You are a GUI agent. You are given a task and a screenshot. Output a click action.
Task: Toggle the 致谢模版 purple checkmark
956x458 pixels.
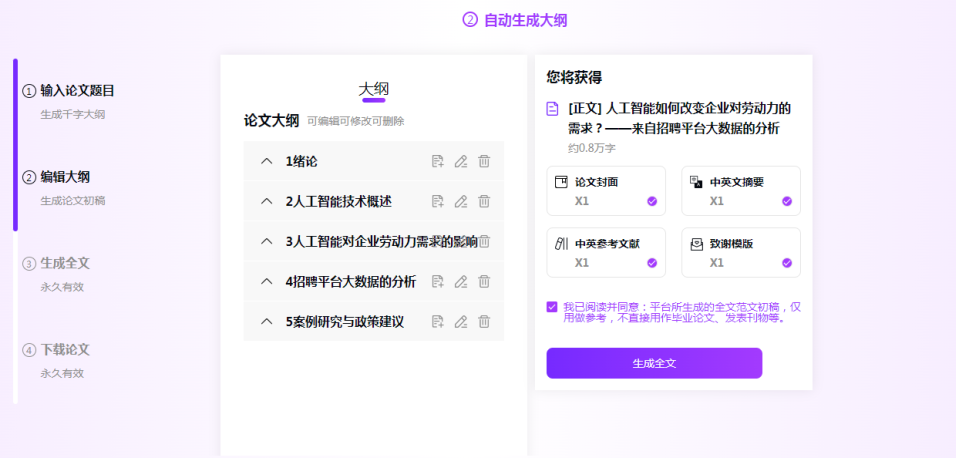tap(787, 263)
